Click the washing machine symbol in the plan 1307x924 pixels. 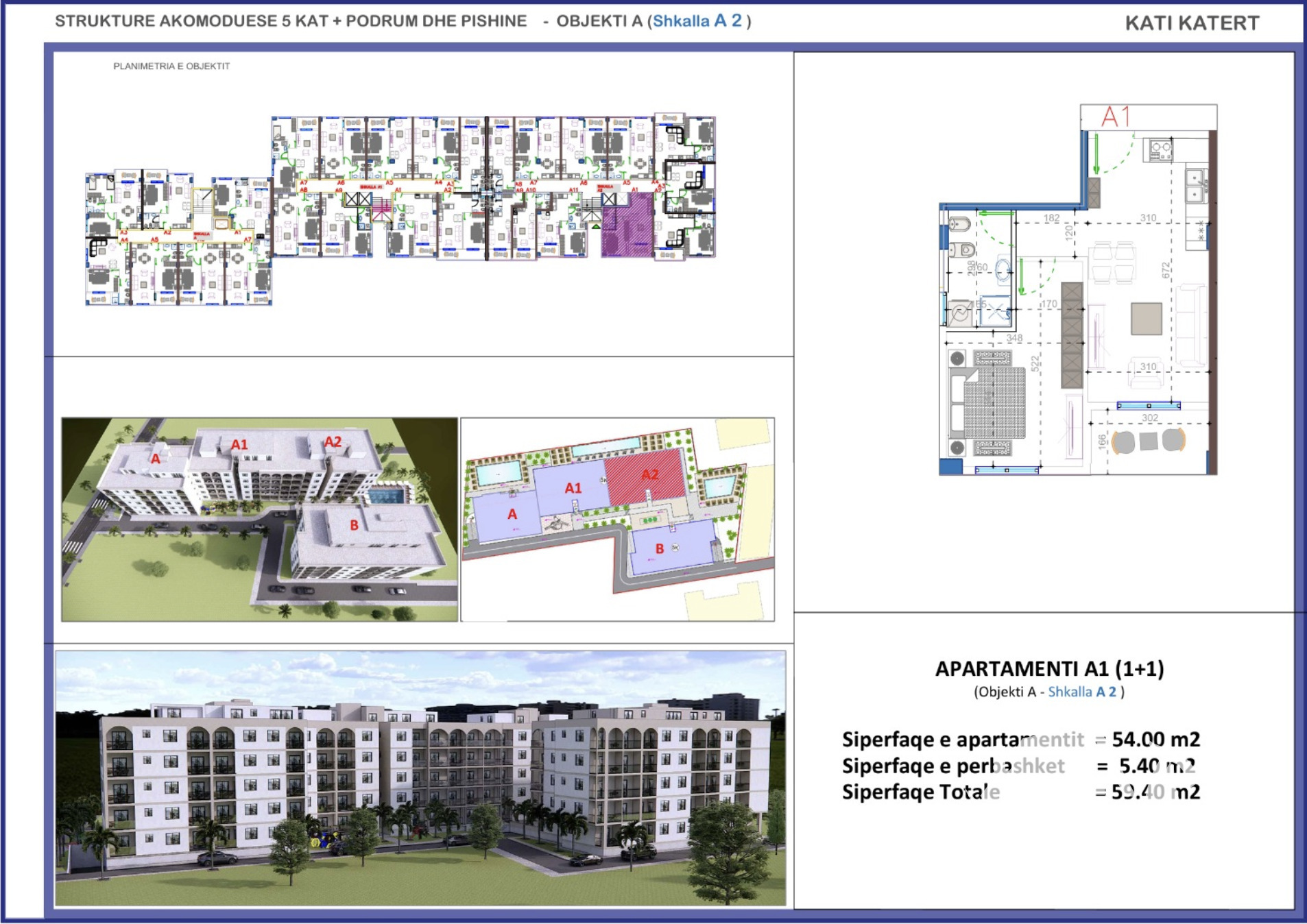(x=959, y=313)
